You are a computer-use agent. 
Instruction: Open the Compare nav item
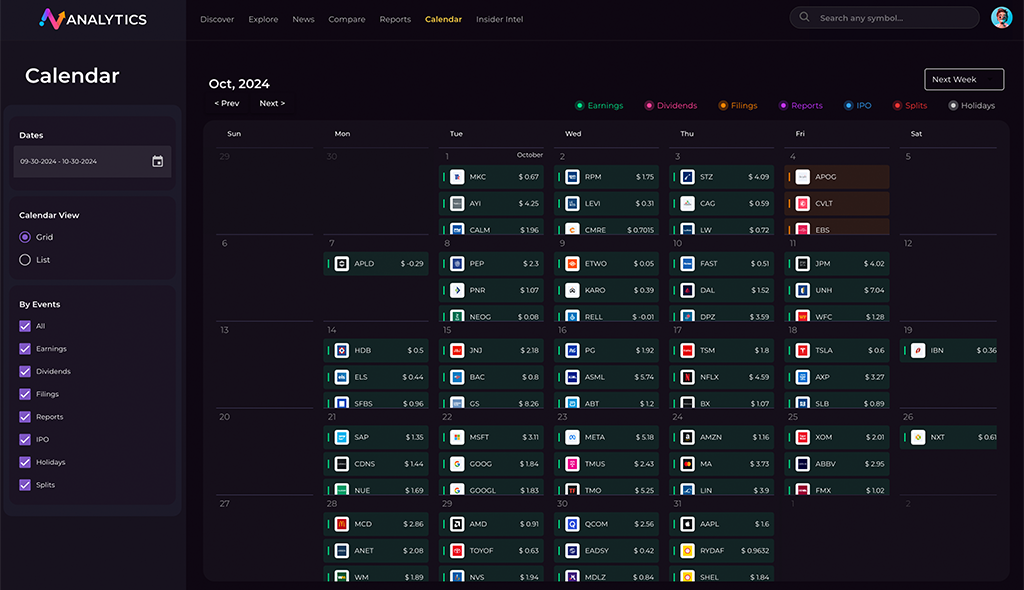tap(347, 19)
